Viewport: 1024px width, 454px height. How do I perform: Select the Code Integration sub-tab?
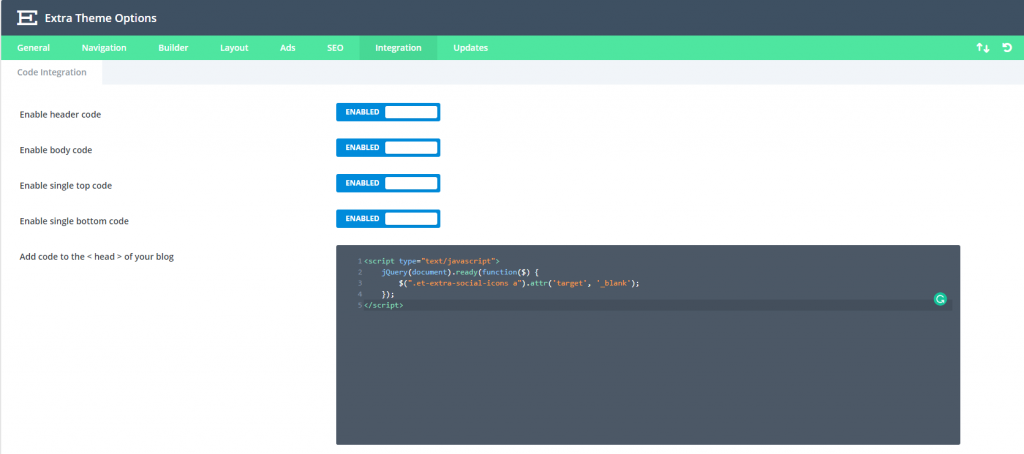click(51, 72)
